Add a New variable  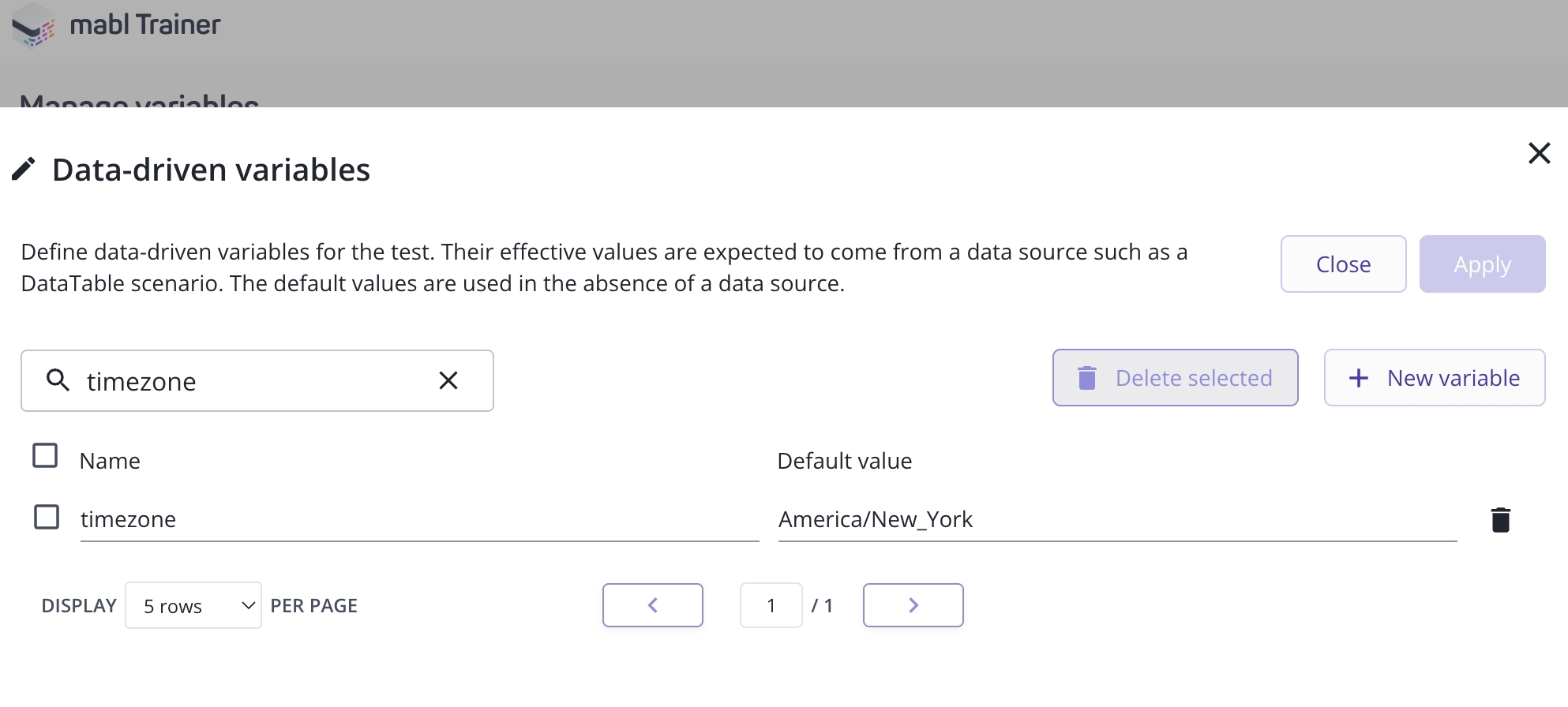1434,378
